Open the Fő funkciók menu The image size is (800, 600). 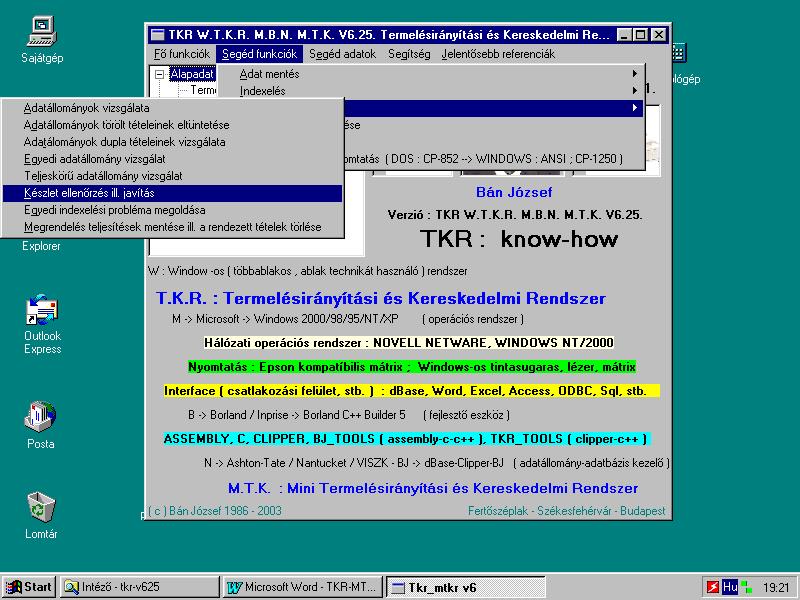click(x=182, y=54)
